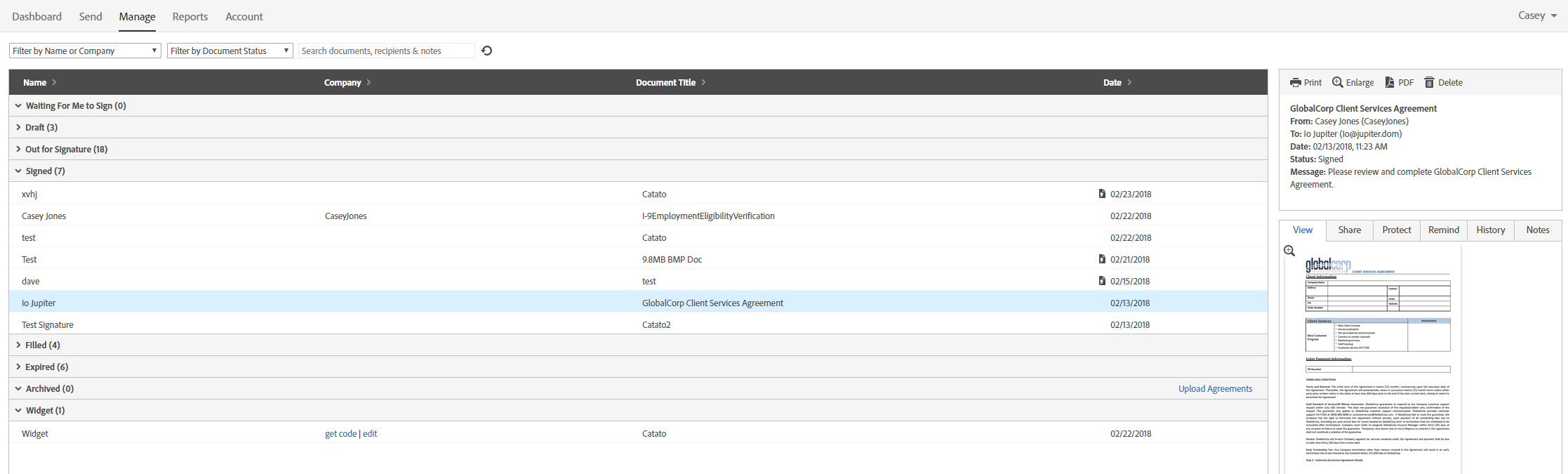Switch to the History tab
Screen dimensions: 1568x474
pos(1490,230)
